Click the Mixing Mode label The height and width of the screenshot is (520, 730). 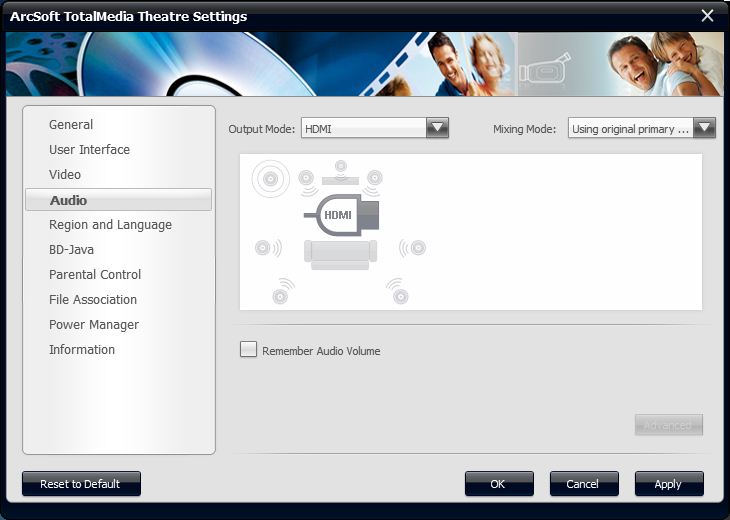coord(525,129)
